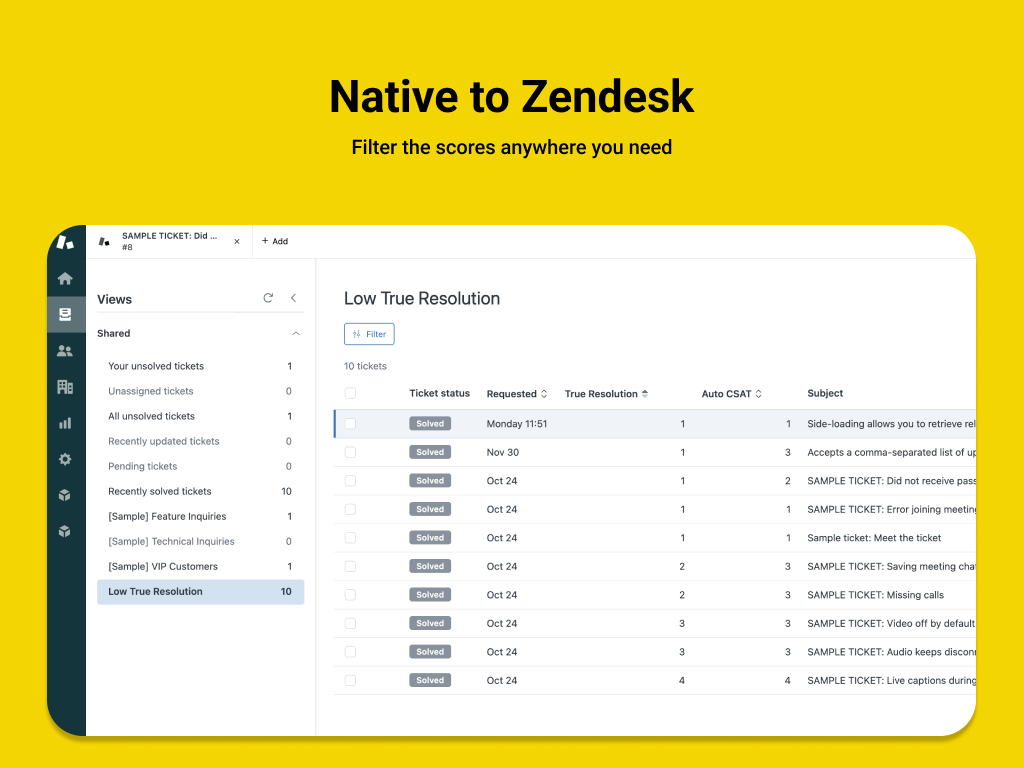
Task: Open Unassigned tickets view
Action: [200, 391]
